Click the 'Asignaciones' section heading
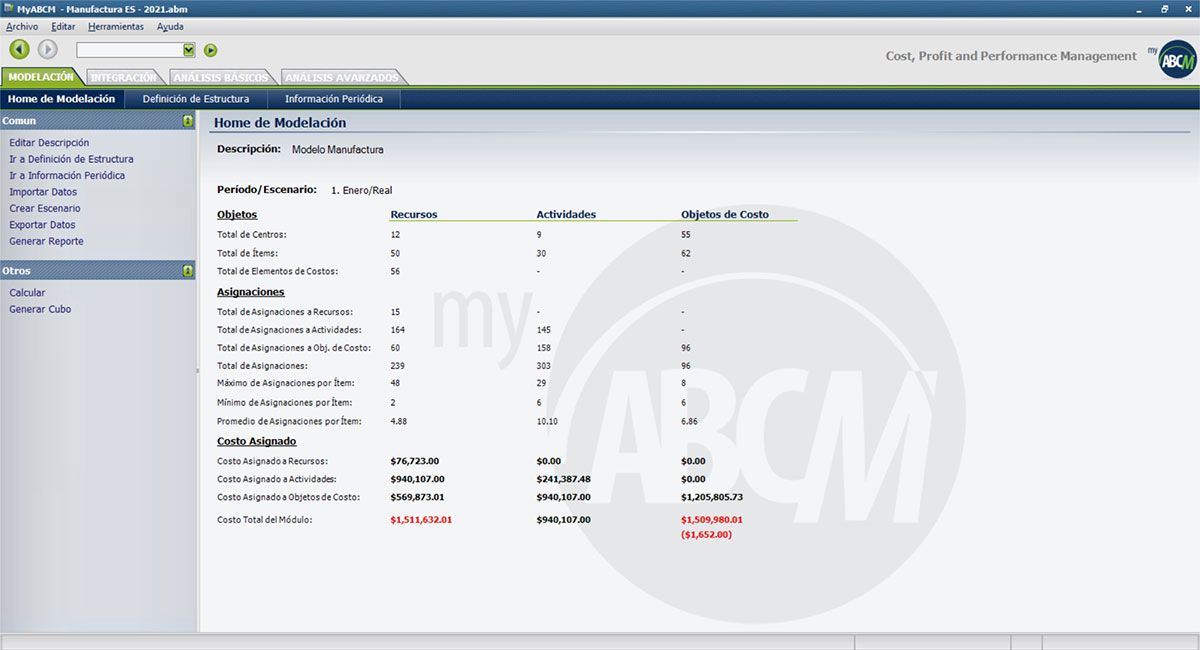 tap(251, 292)
